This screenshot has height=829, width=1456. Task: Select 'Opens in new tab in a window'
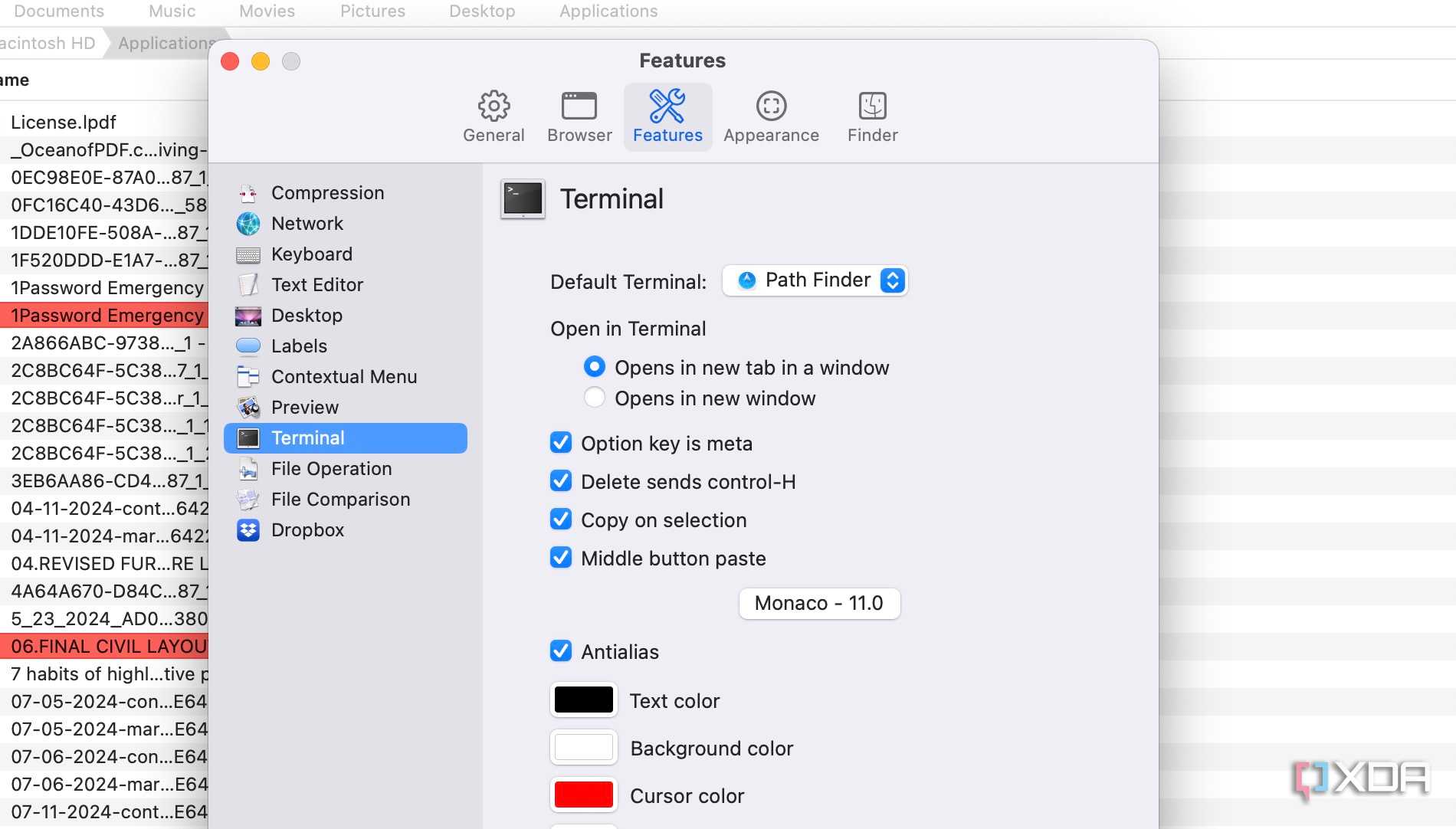pyautogui.click(x=594, y=368)
